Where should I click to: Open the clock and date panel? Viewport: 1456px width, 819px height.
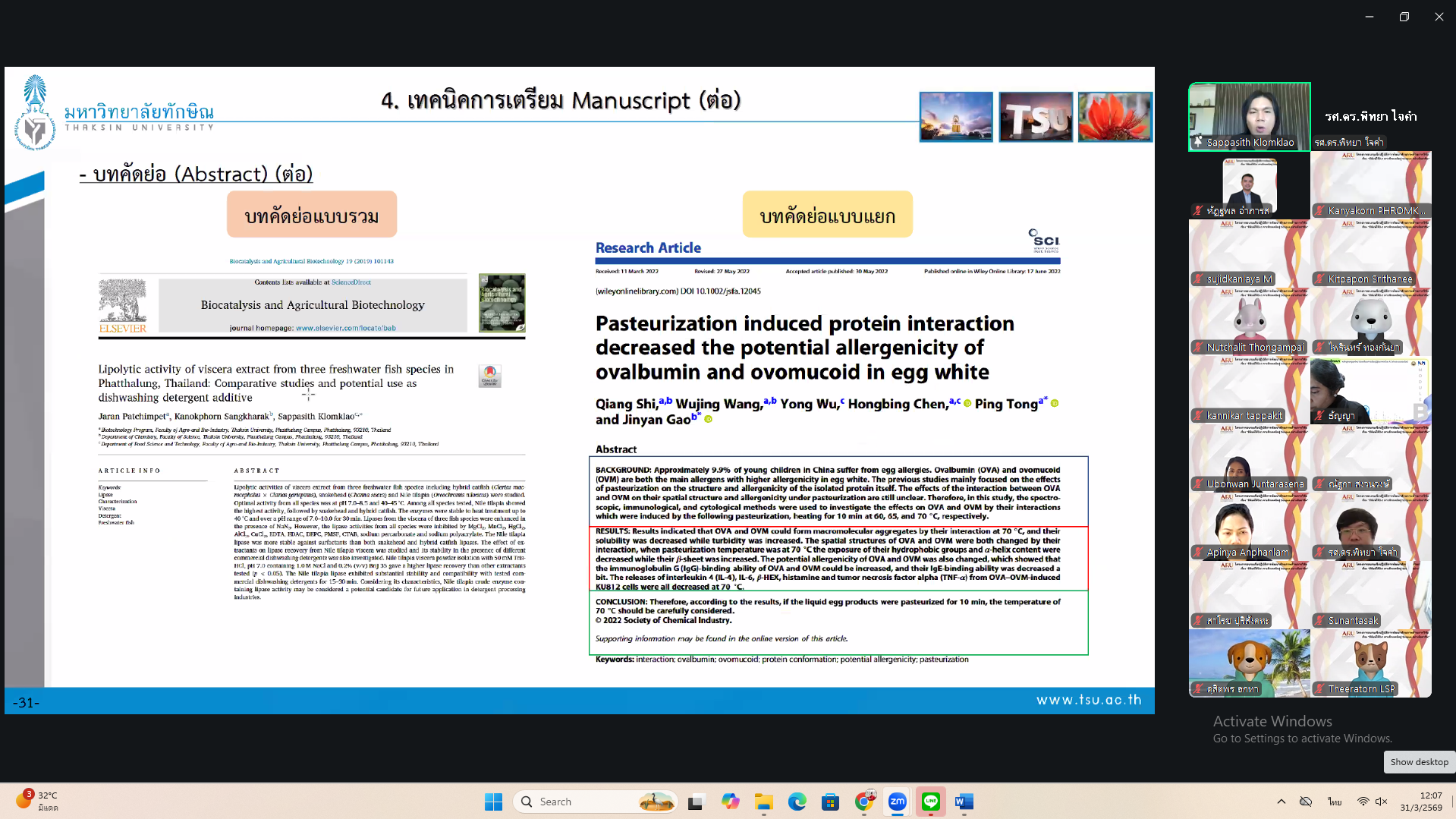point(1421,802)
